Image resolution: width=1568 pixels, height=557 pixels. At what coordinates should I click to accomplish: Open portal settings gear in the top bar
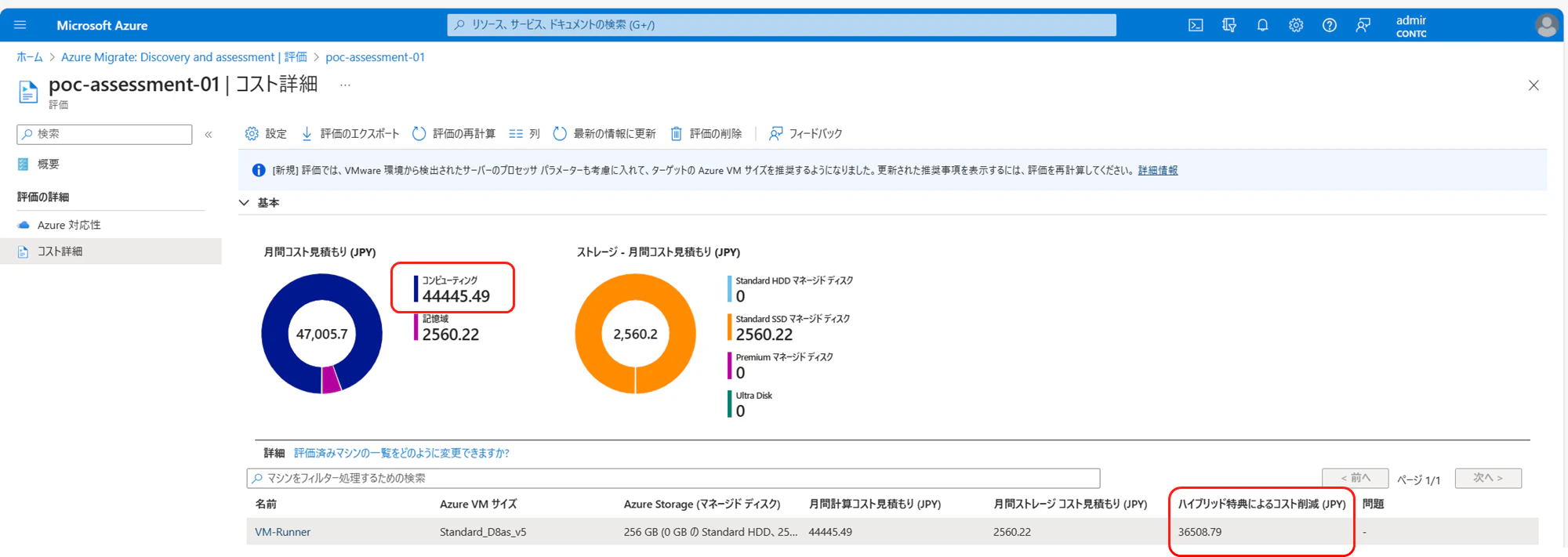pos(1296,25)
